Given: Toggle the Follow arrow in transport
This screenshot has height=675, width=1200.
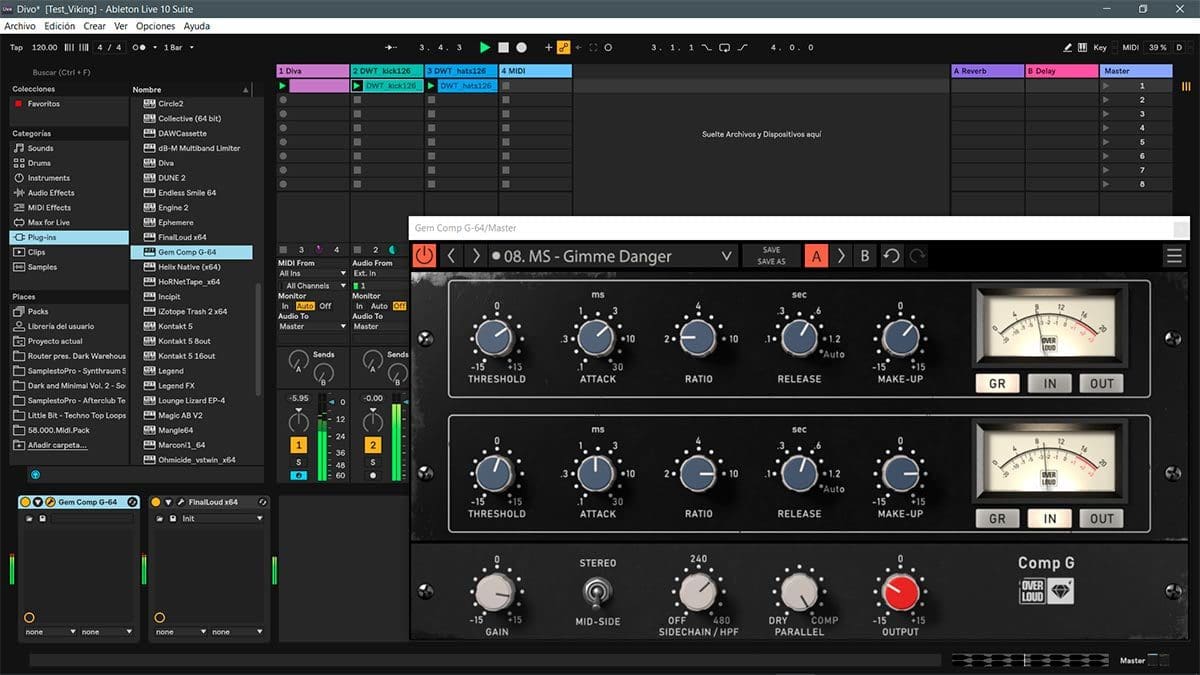Looking at the screenshot, I should pos(391,47).
